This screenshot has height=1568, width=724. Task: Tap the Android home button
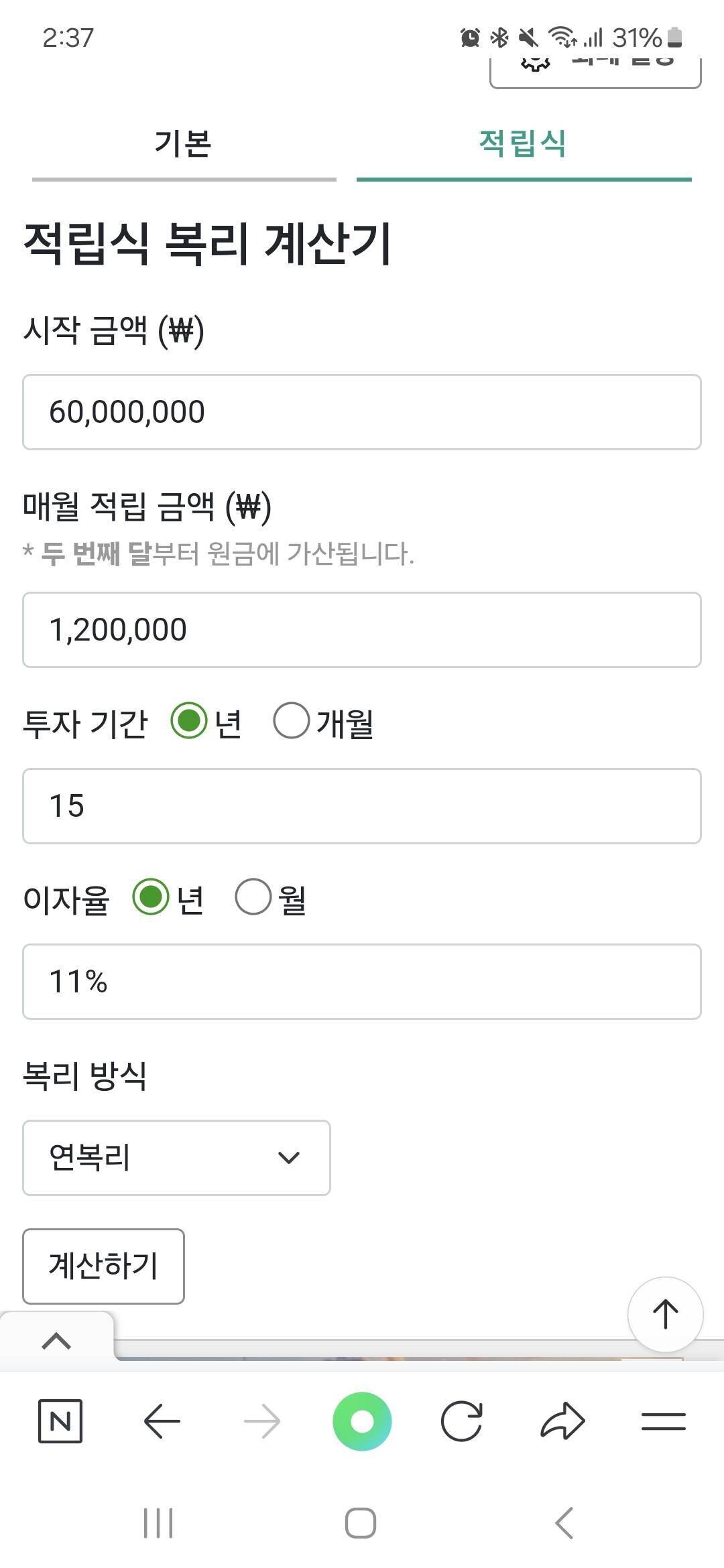(x=362, y=1522)
